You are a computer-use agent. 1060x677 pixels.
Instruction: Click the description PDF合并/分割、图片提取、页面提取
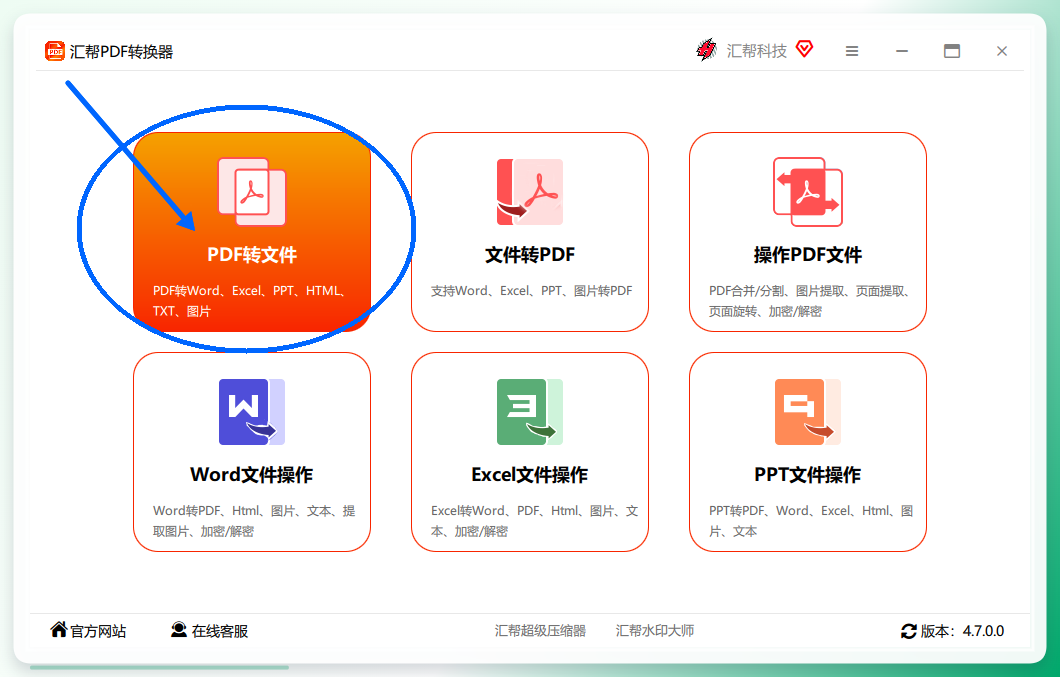[x=810, y=301]
